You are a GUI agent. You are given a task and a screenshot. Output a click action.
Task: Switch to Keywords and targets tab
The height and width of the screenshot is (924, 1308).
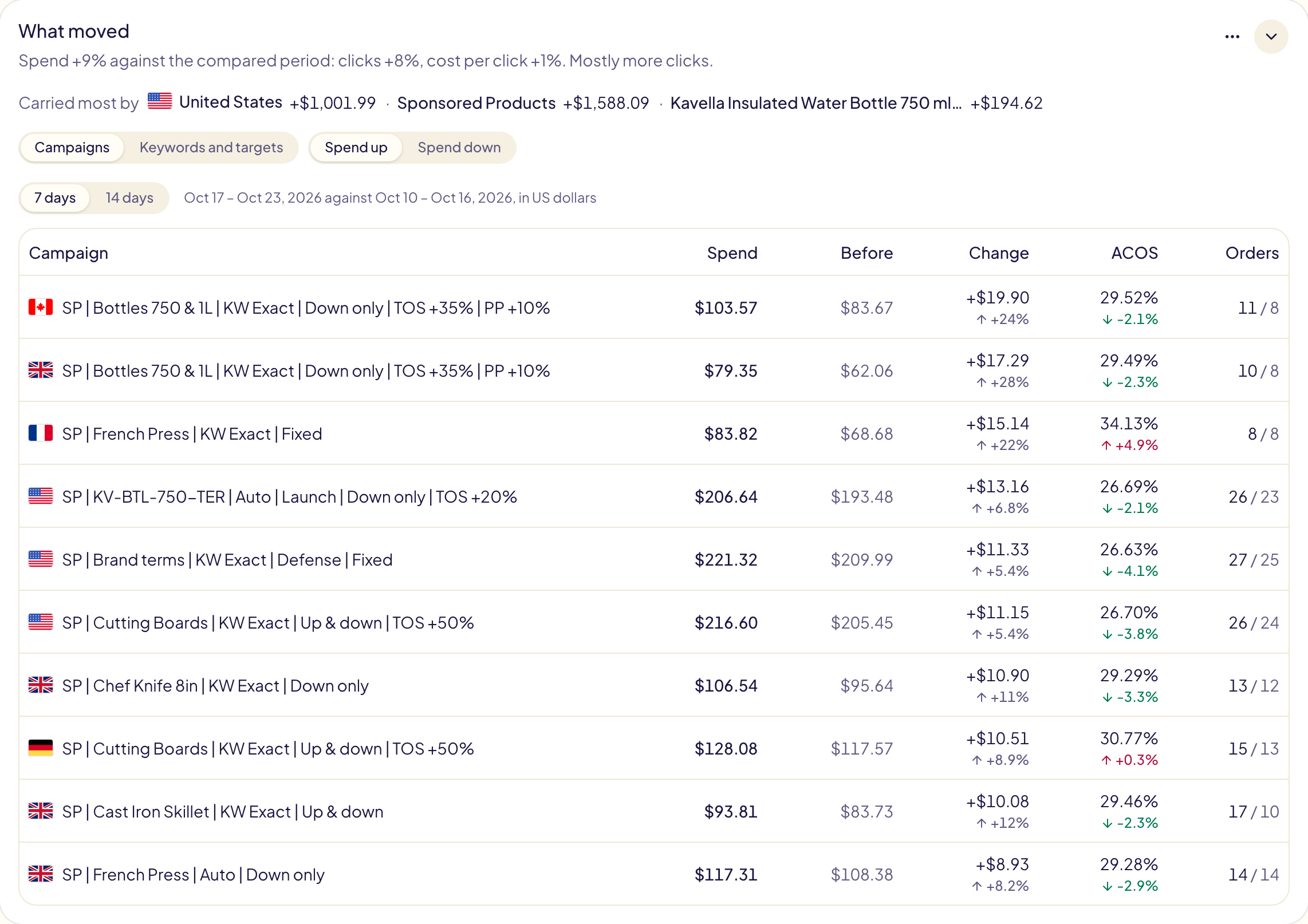tap(211, 148)
